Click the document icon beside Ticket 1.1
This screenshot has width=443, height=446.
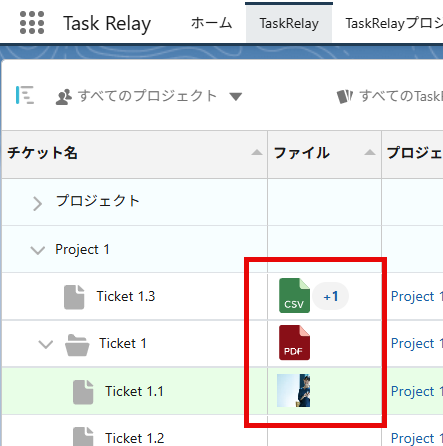tap(83, 392)
